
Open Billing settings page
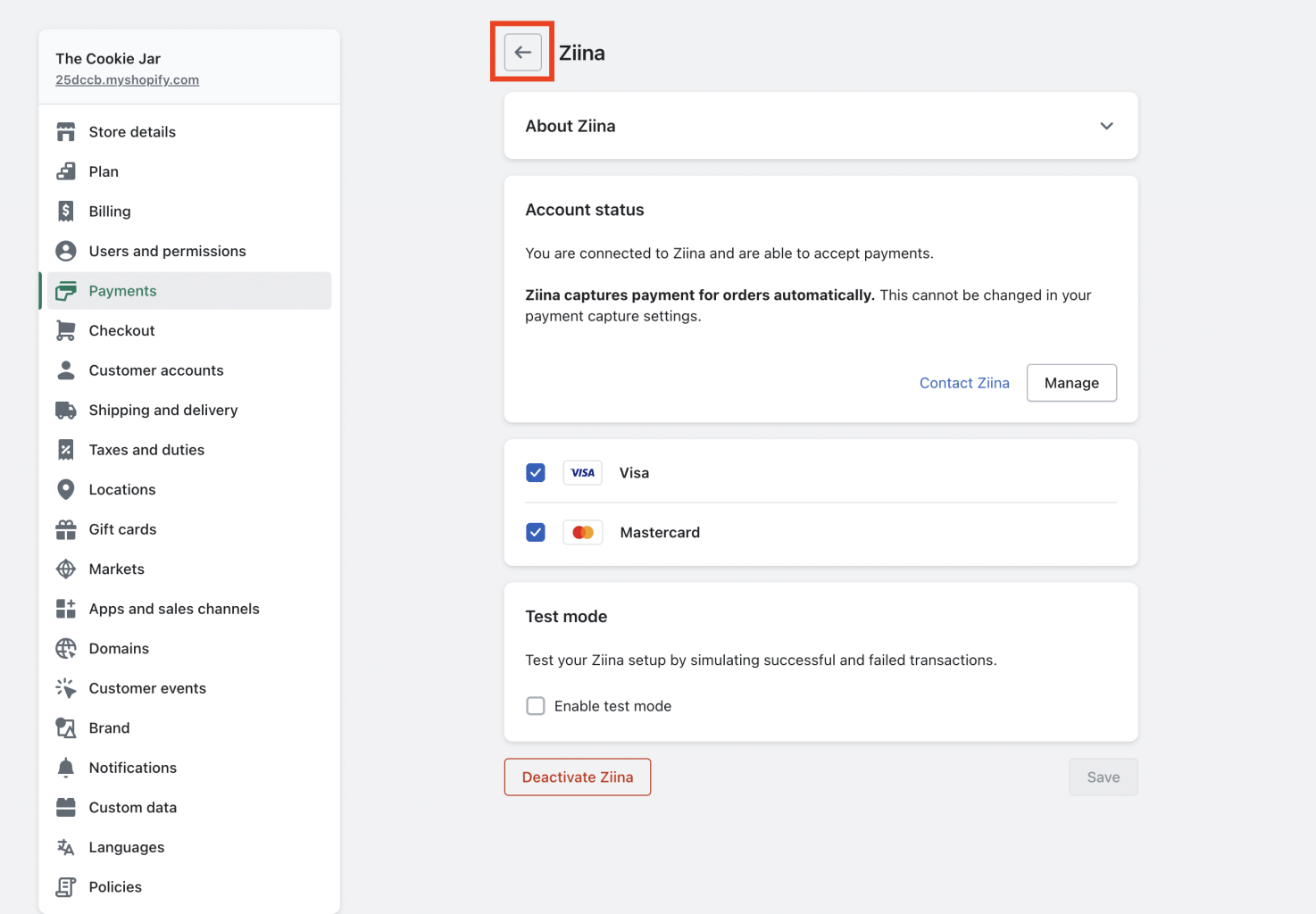click(x=189, y=212)
